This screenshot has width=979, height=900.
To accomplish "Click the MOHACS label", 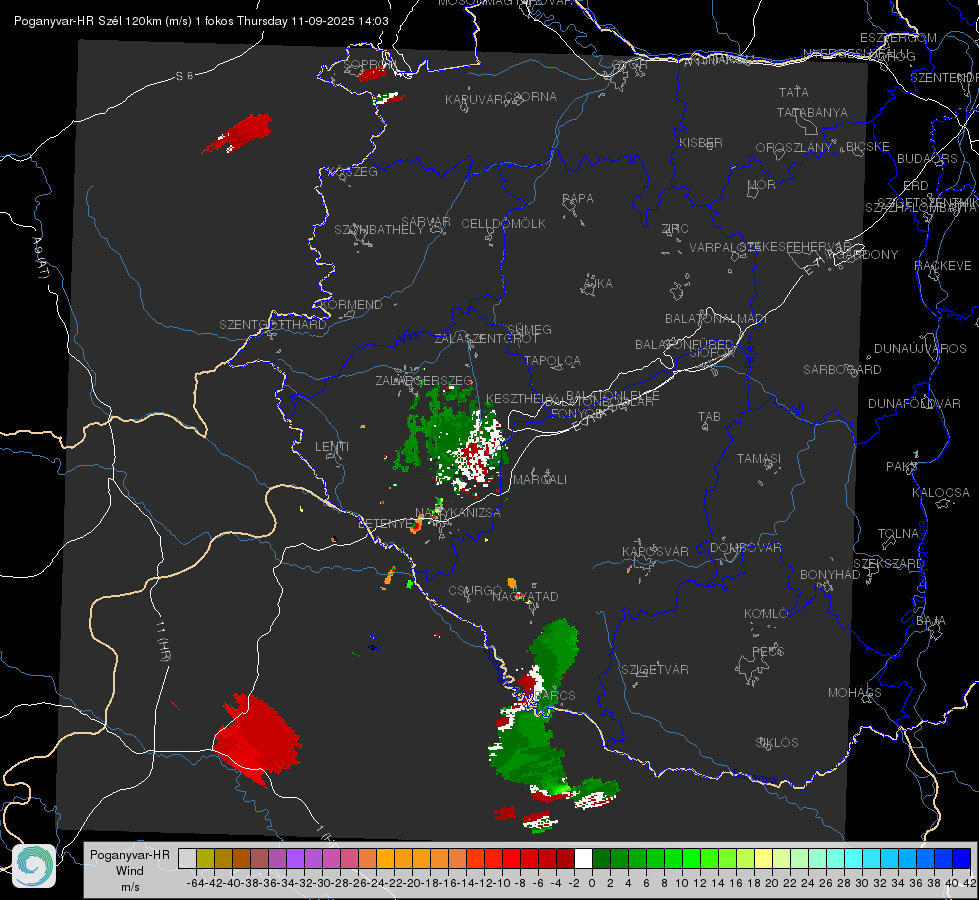I will click(855, 693).
